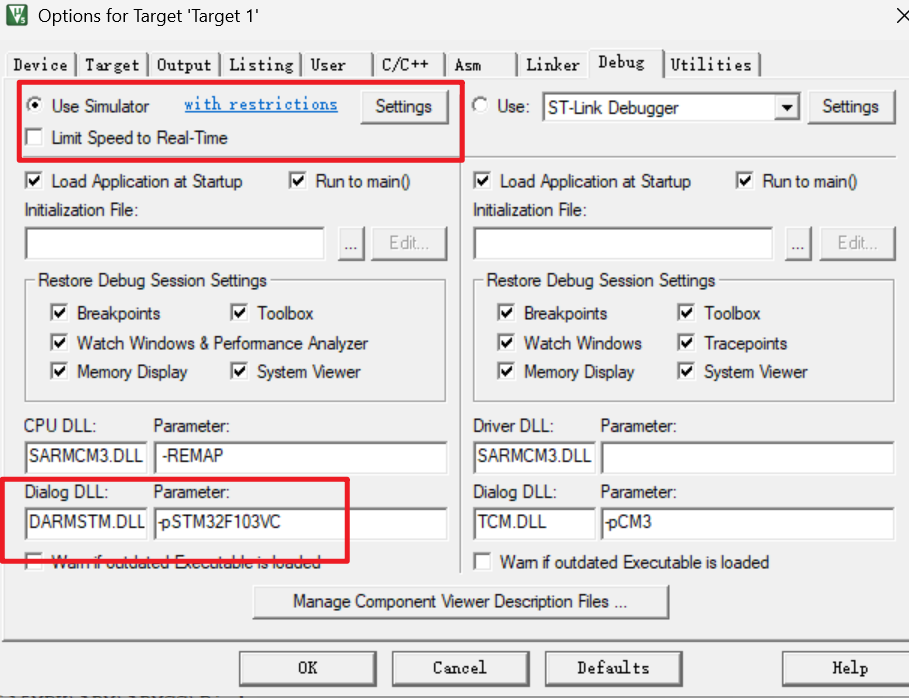
Task: Switch to the Device tab
Action: pyautogui.click(x=40, y=64)
